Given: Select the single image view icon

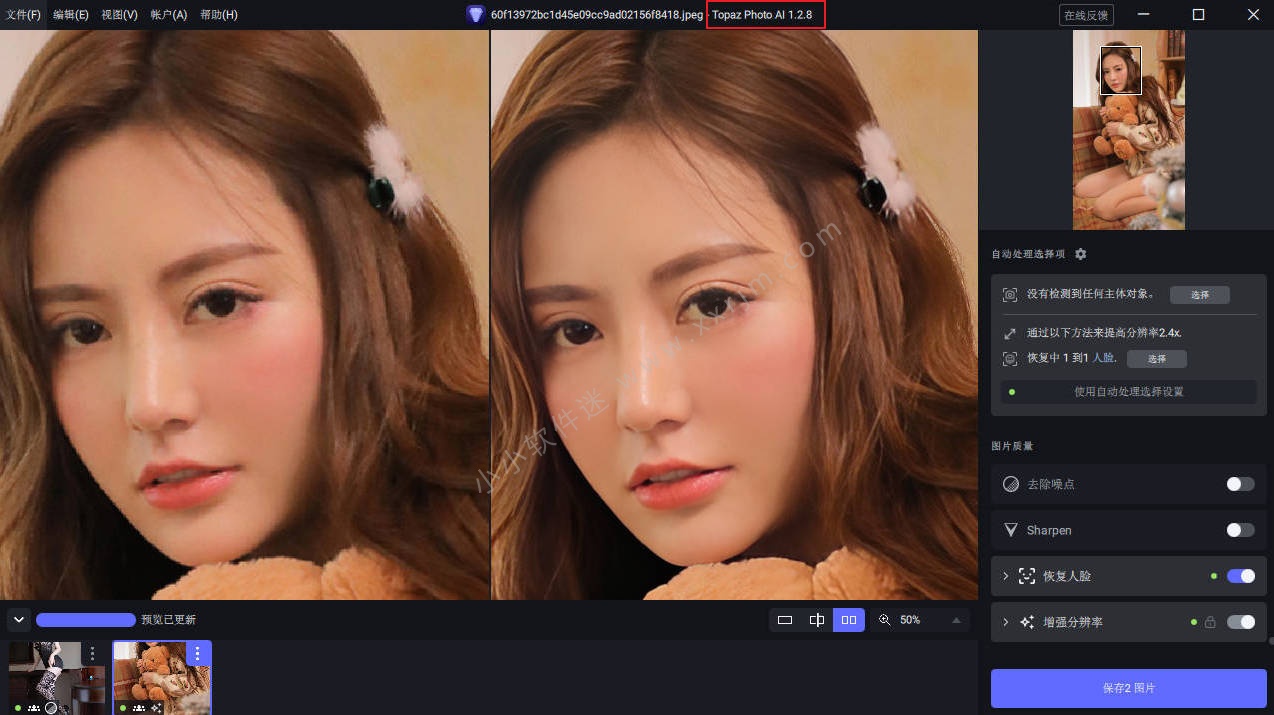Looking at the screenshot, I should [x=785, y=620].
